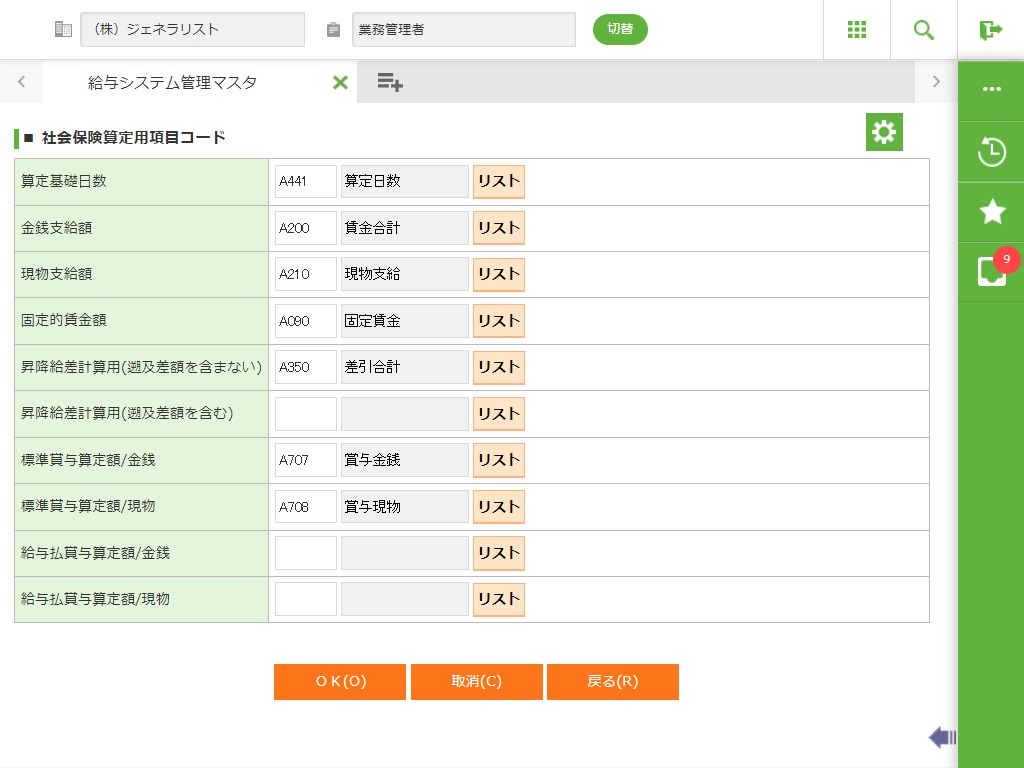
Task: Open the green settings gear icon
Action: [884, 132]
